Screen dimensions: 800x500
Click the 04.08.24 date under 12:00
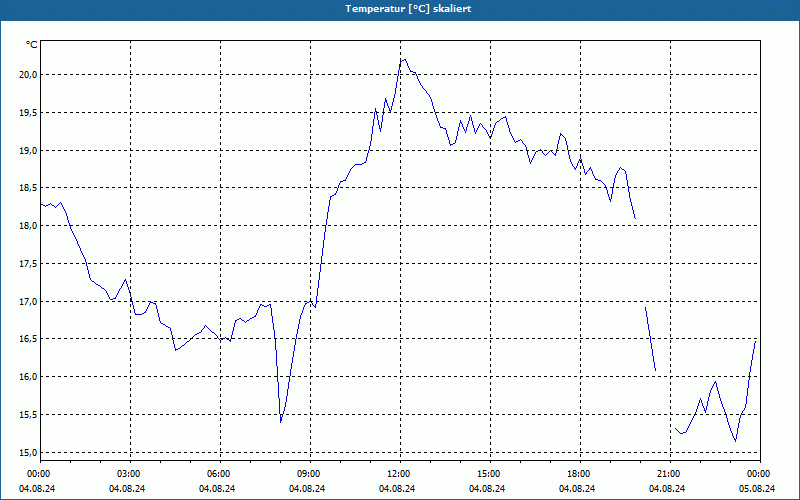[397, 489]
